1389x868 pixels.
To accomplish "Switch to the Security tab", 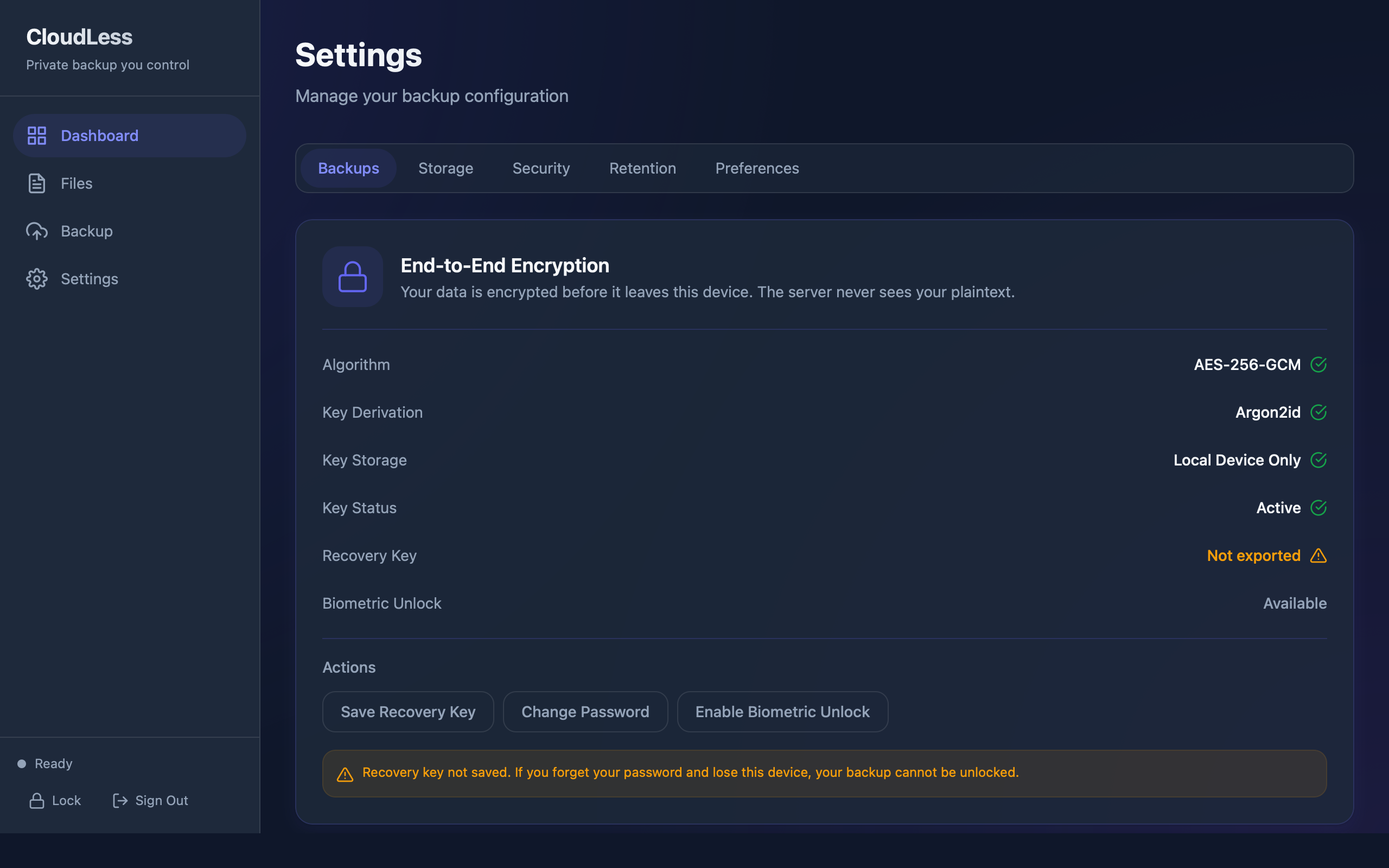I will (540, 168).
